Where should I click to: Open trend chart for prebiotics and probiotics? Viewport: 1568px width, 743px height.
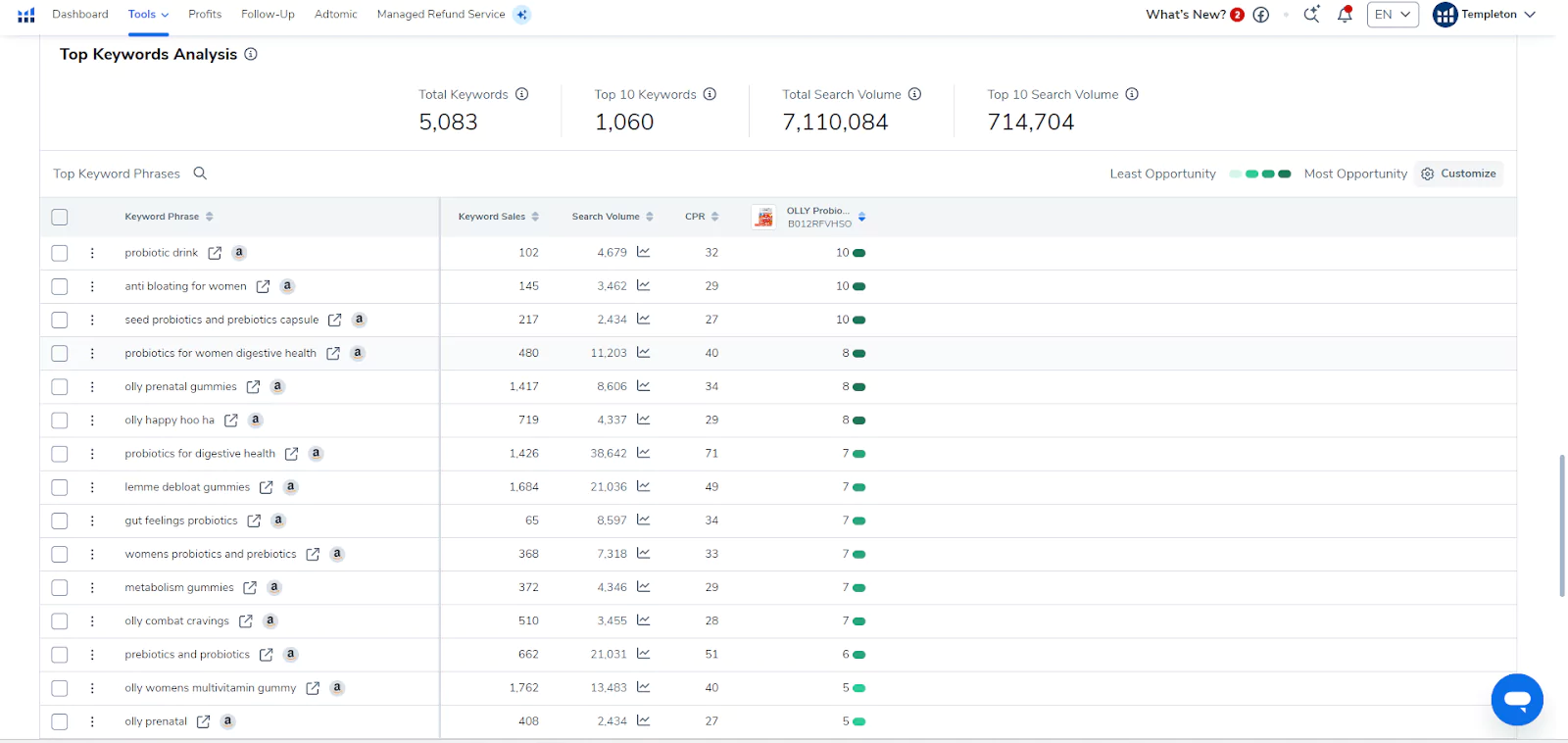643,654
